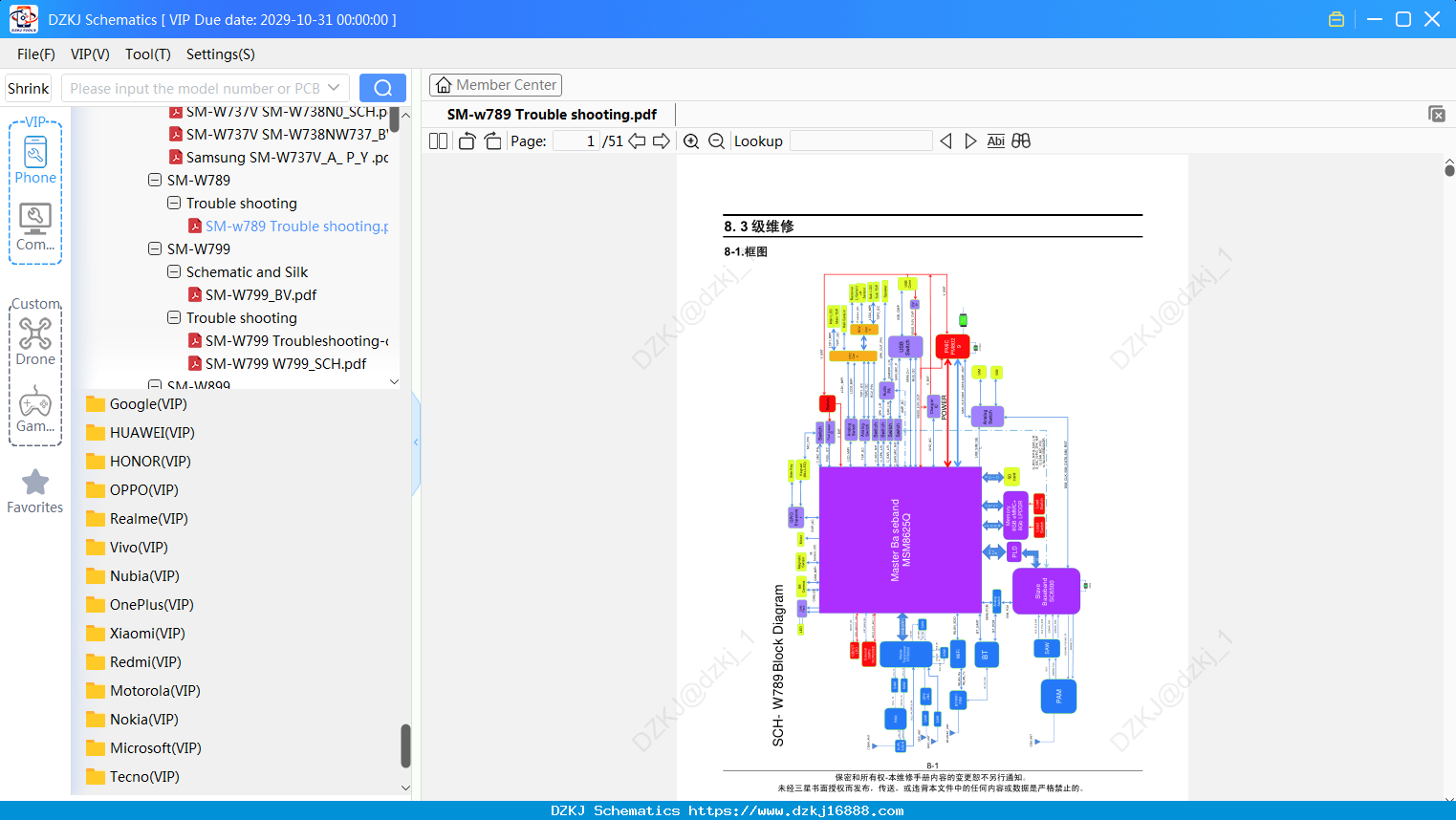1456x820 pixels.
Task: Click the brand list scrollbar thumb
Action: (405, 745)
